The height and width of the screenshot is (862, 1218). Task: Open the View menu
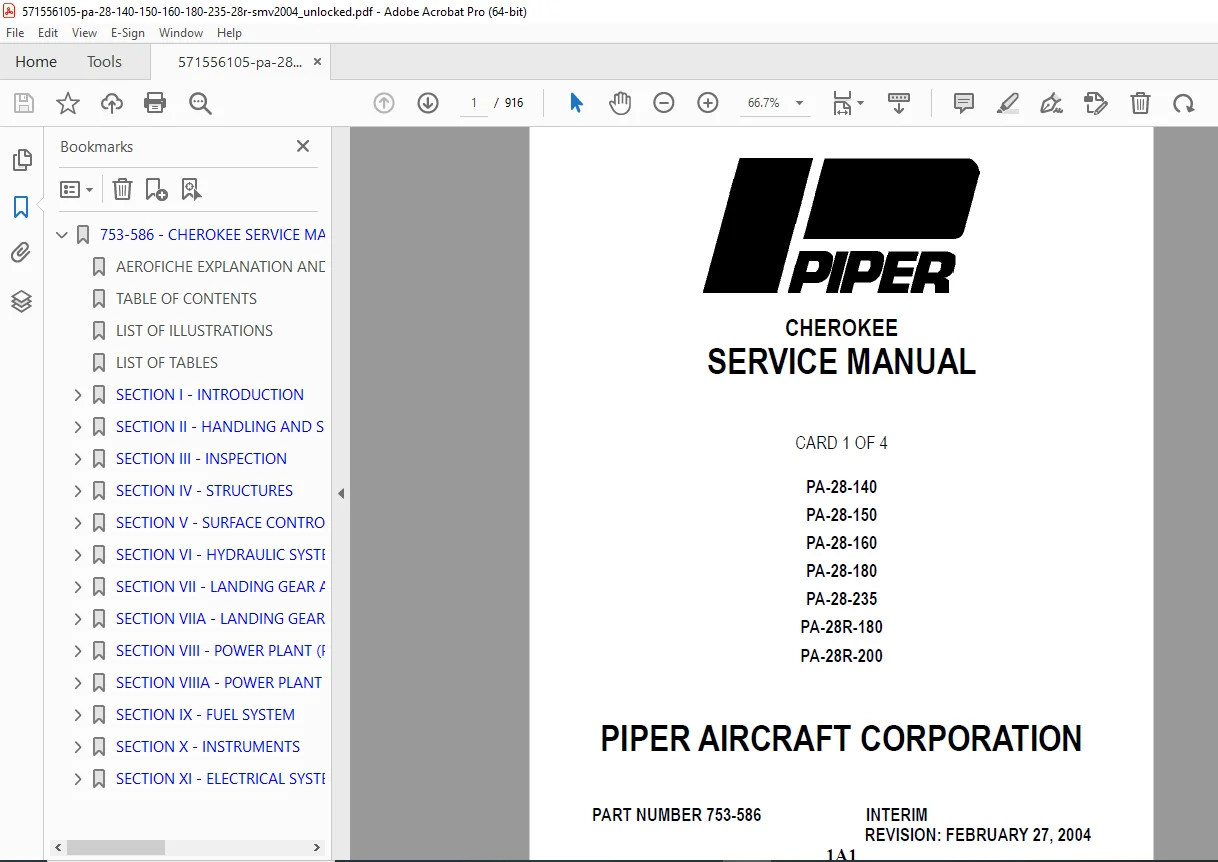pos(84,33)
